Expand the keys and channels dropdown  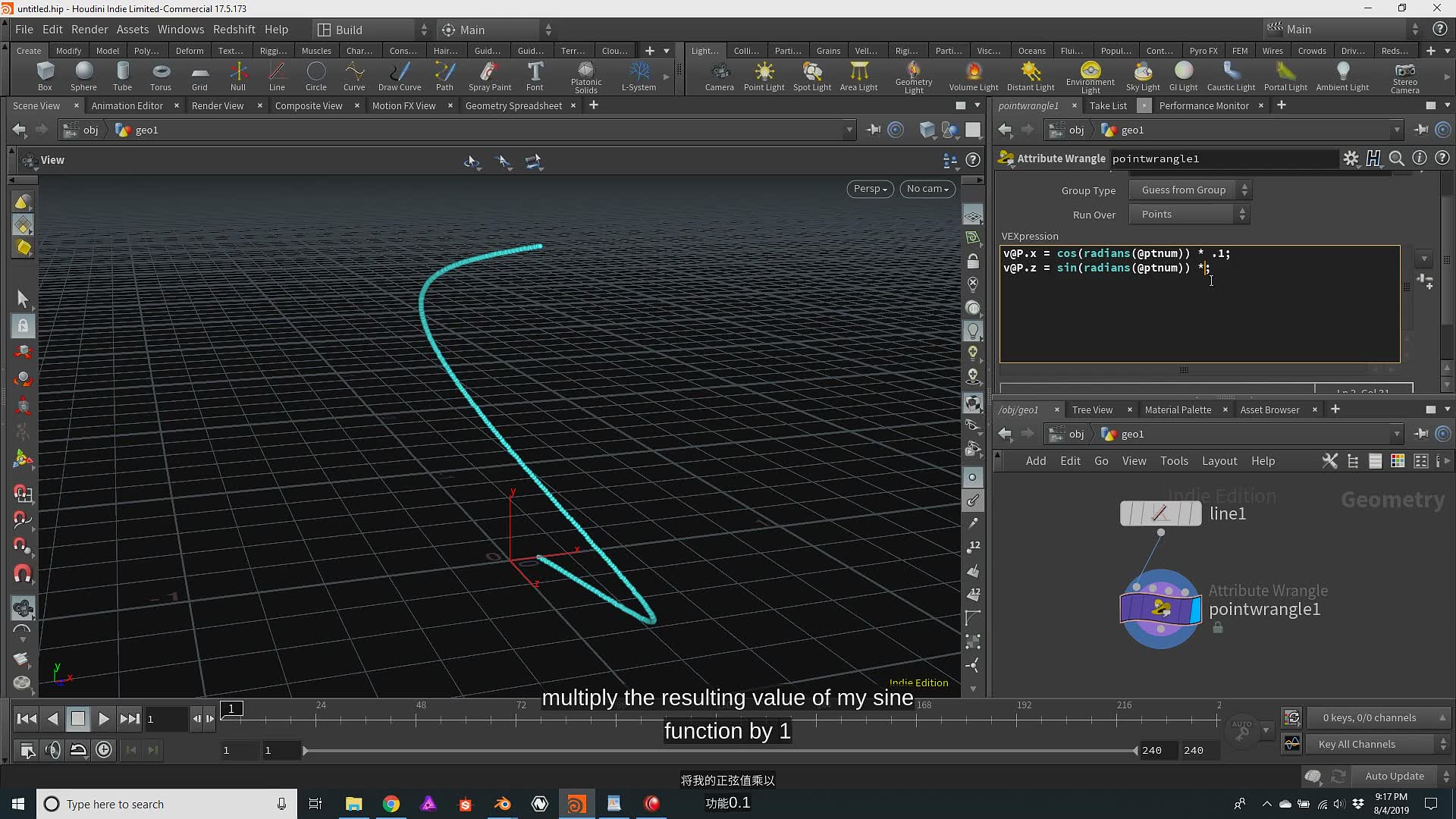[x=1377, y=717]
